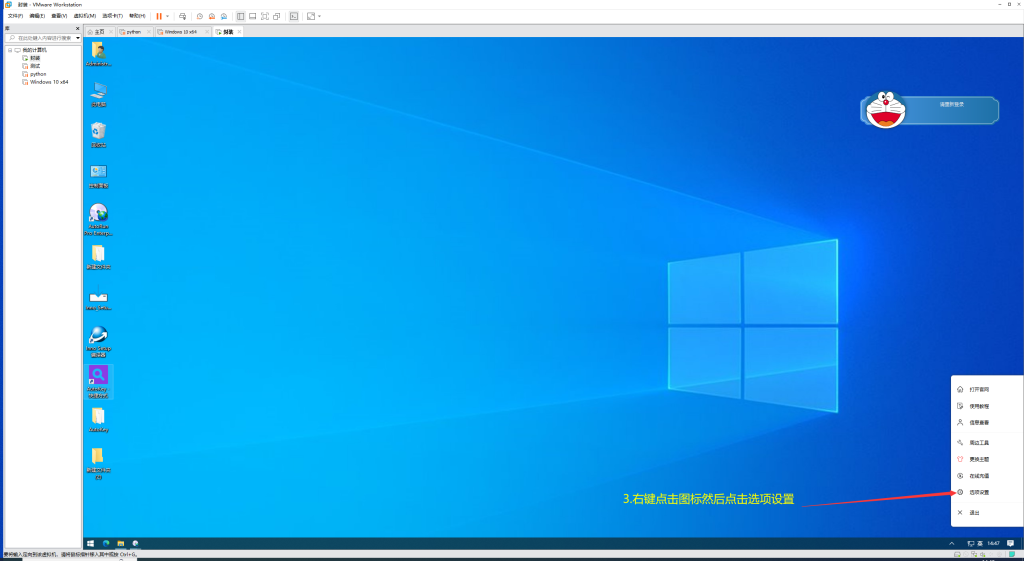Open the 虚拟机(M) menu

click(x=84, y=16)
